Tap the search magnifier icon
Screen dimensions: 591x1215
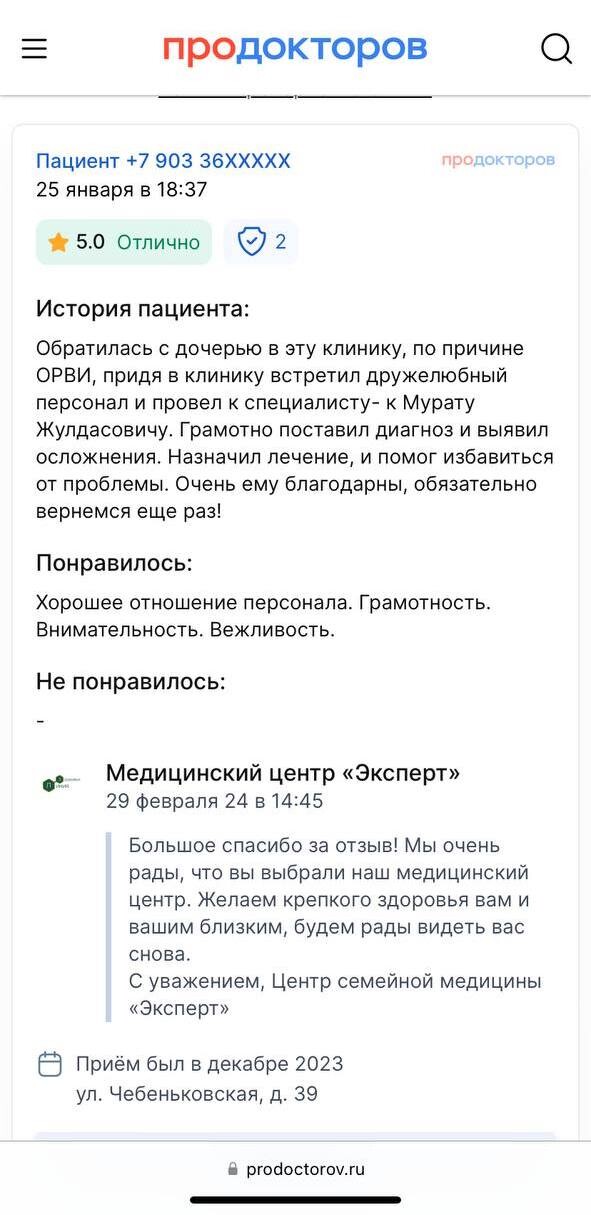(x=556, y=48)
